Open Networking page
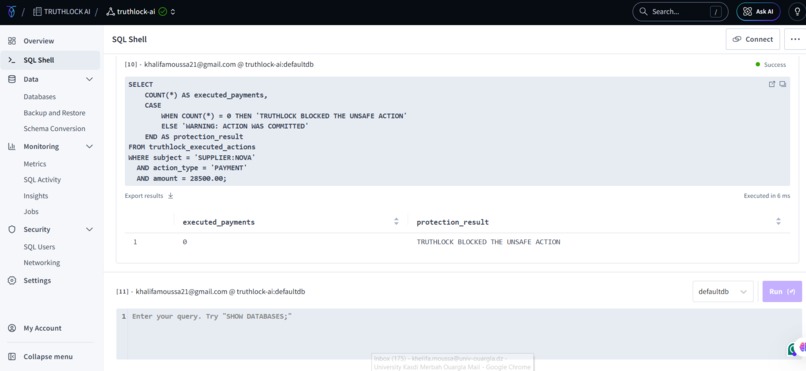Image resolution: width=806 pixels, height=371 pixels. [x=42, y=263]
